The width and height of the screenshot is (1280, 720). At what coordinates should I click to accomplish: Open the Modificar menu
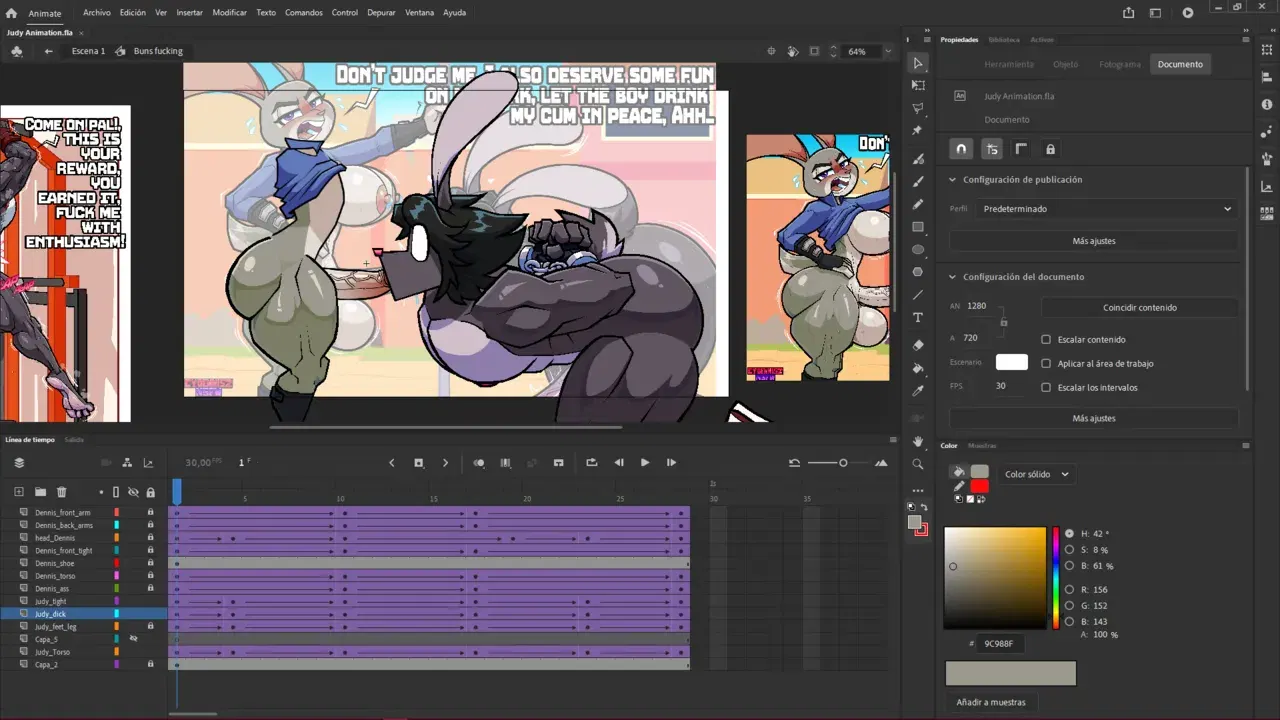tap(230, 13)
